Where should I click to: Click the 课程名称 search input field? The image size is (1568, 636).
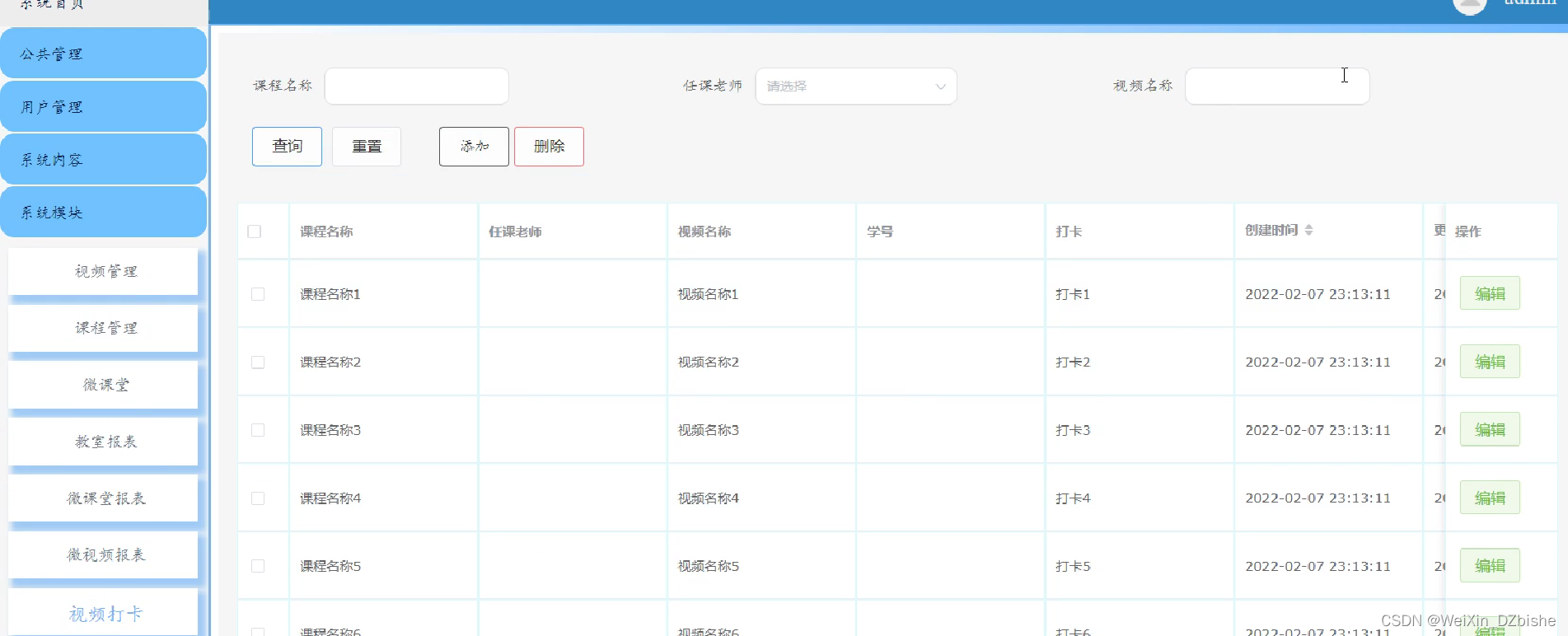[417, 86]
